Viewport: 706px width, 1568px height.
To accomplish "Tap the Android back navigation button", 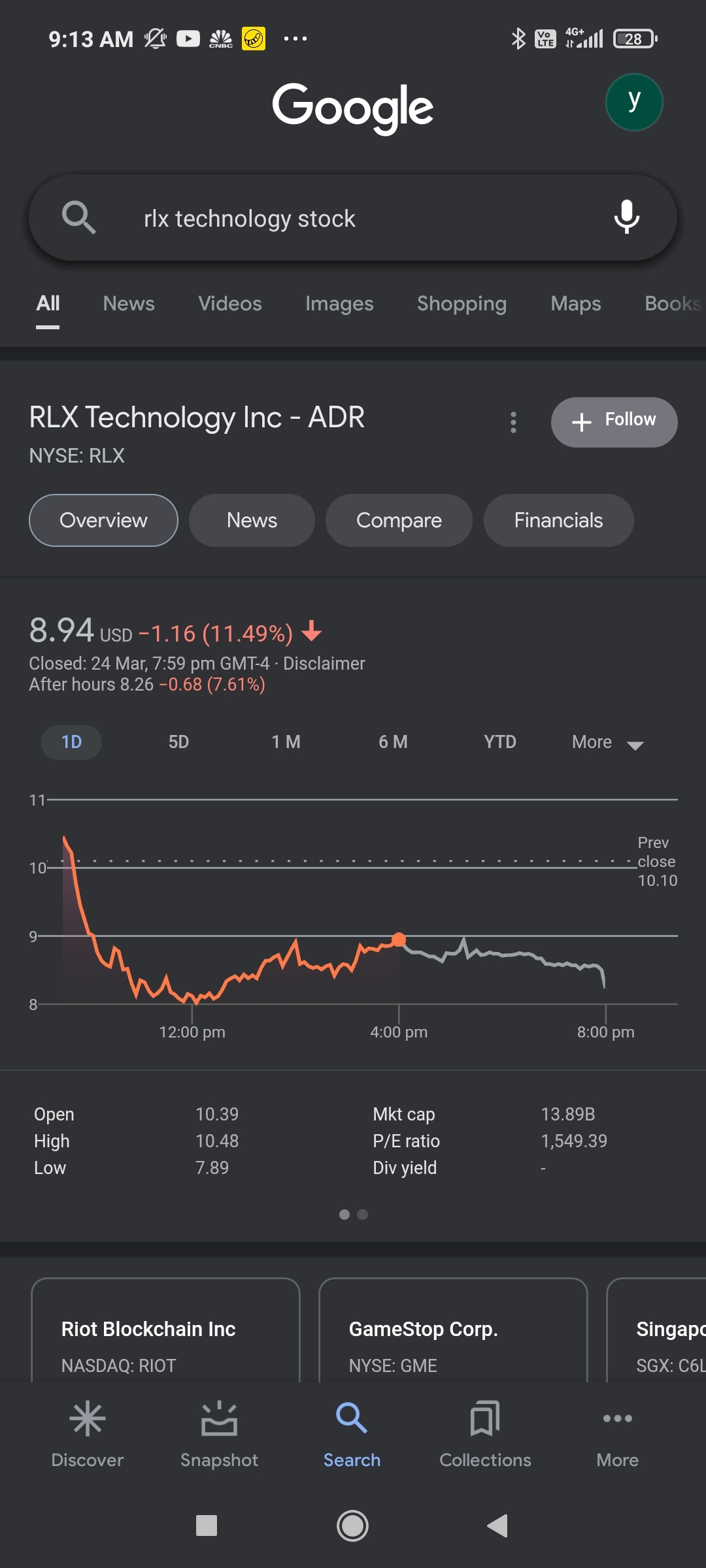I will (498, 1526).
